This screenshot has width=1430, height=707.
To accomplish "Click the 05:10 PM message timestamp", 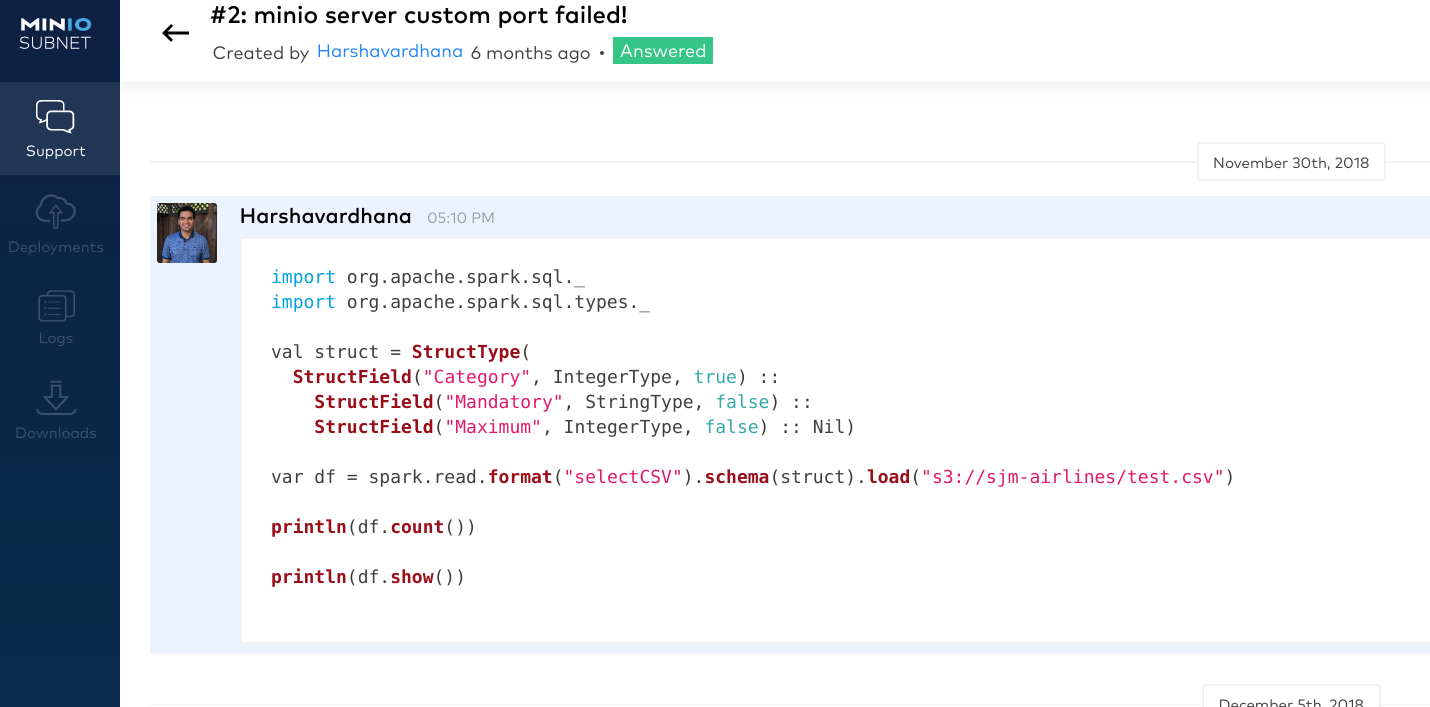I will pyautogui.click(x=460, y=218).
